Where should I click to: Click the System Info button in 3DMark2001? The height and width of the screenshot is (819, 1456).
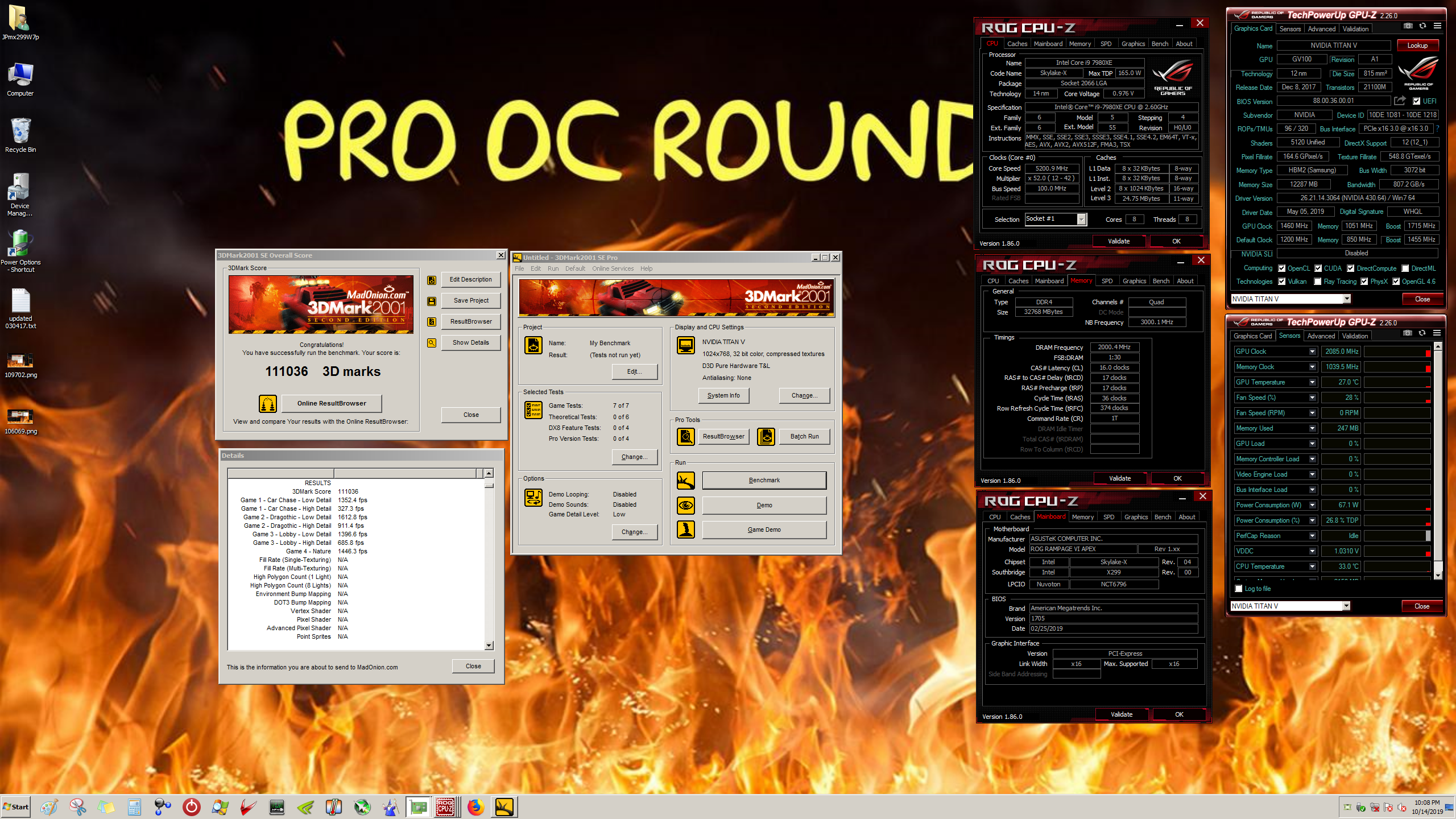[x=723, y=395]
